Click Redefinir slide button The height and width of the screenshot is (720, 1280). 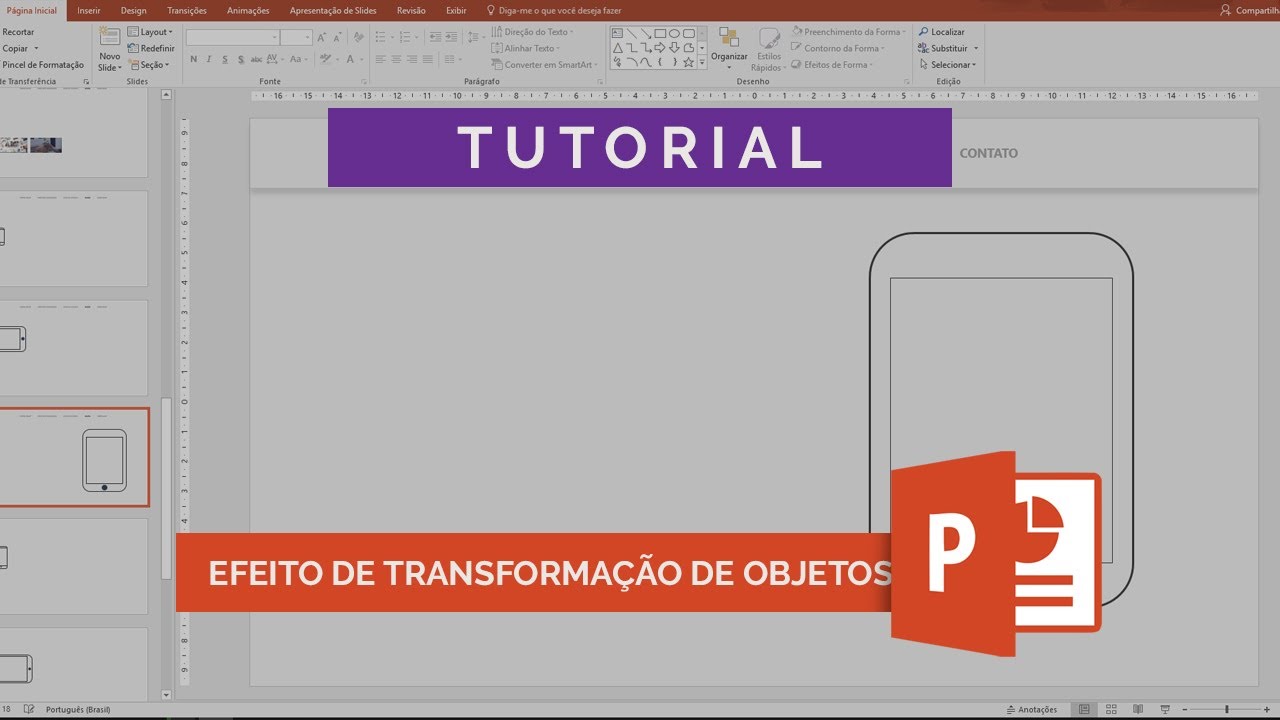pyautogui.click(x=151, y=48)
